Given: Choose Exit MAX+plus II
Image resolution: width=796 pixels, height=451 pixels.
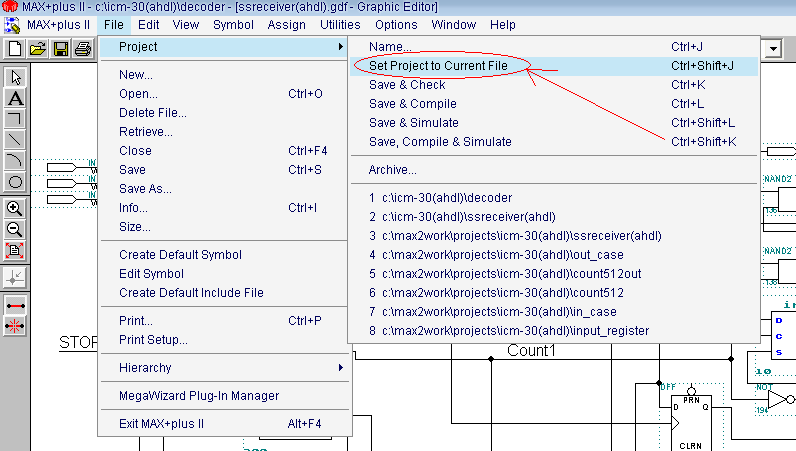Looking at the screenshot, I should [223, 424].
